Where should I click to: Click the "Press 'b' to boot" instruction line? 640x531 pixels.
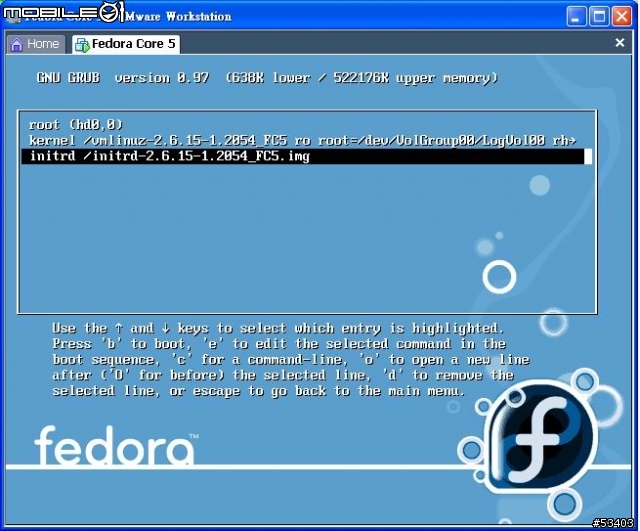pos(279,344)
